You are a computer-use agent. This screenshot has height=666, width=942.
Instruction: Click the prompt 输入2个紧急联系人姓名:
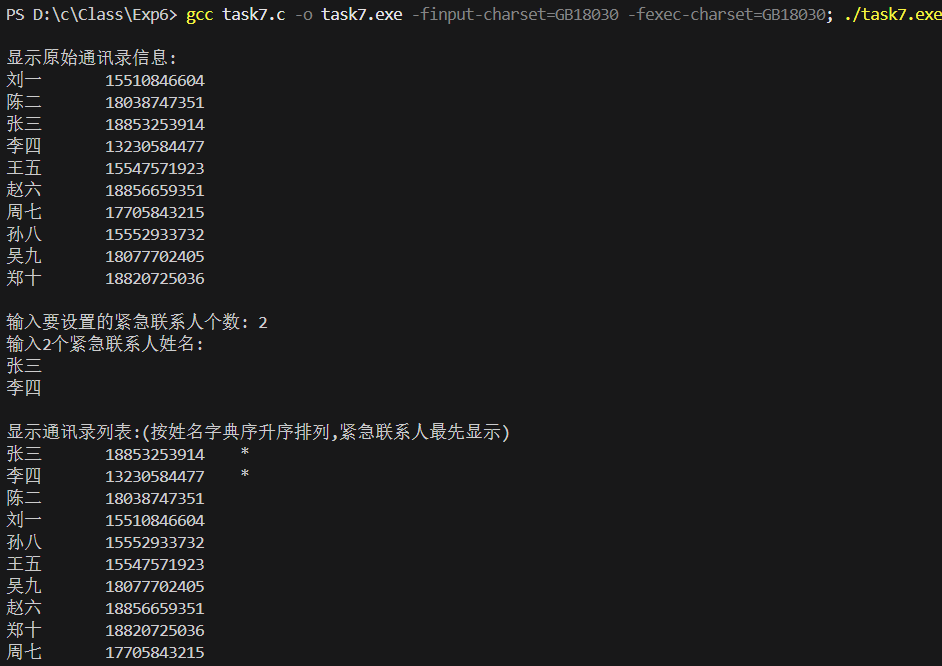click(x=105, y=344)
